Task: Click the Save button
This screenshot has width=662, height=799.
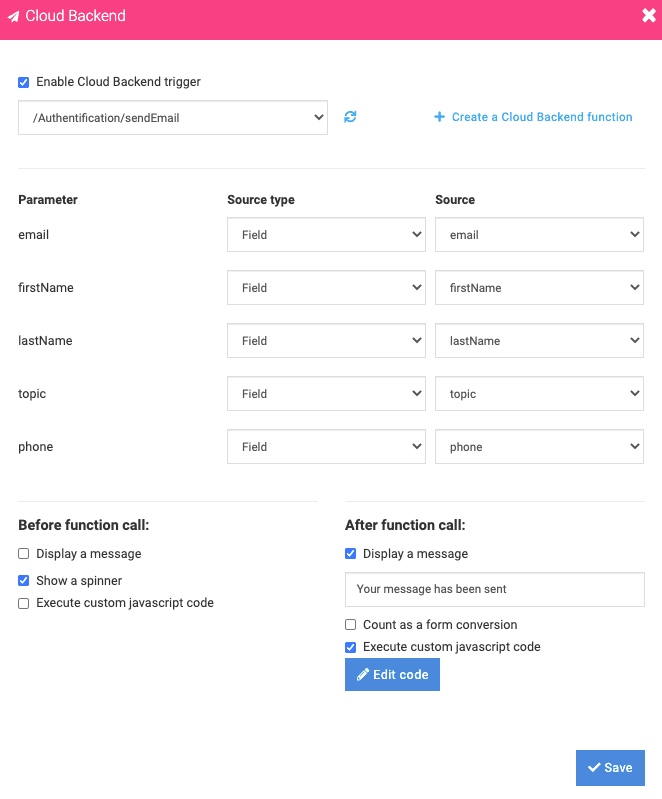Action: 610,768
